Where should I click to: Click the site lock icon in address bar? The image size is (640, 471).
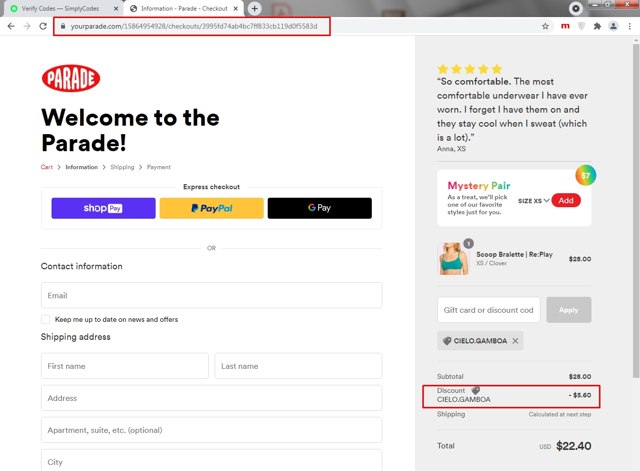point(62,26)
